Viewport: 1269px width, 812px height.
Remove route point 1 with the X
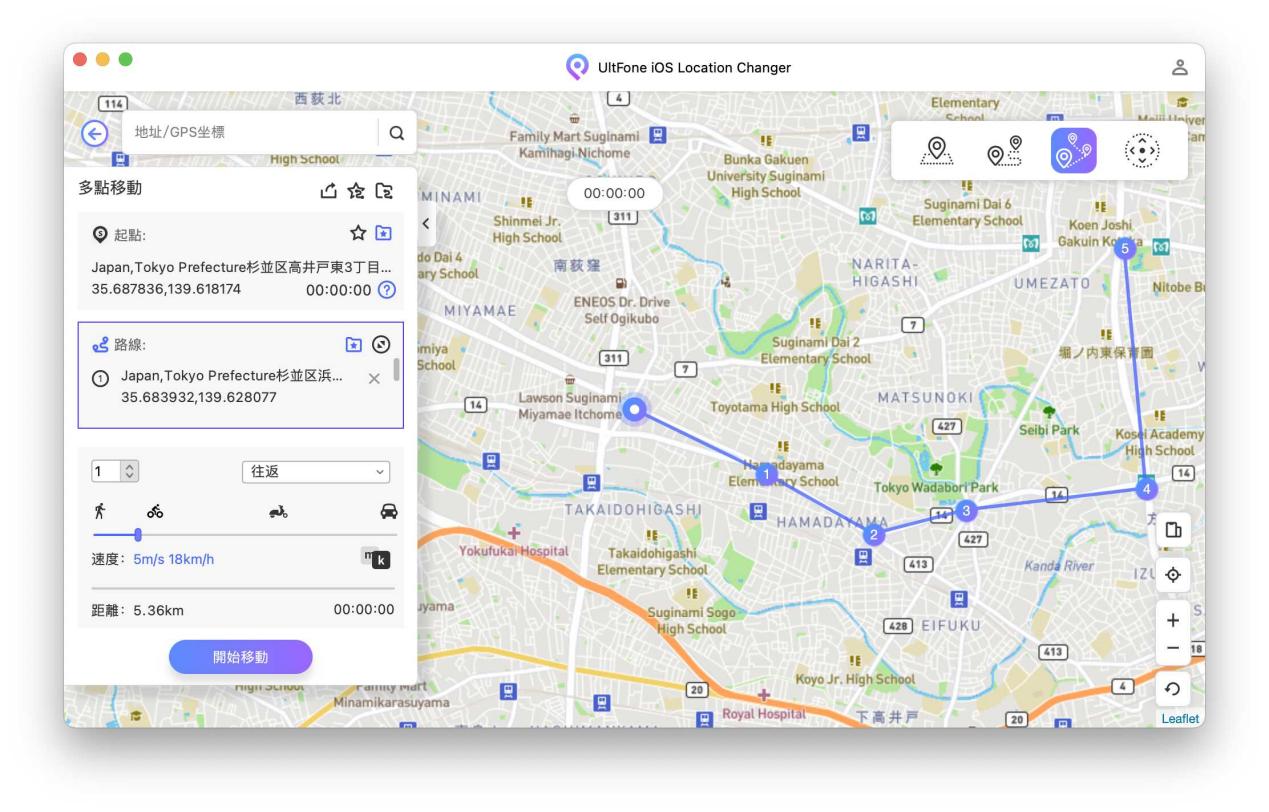(374, 379)
